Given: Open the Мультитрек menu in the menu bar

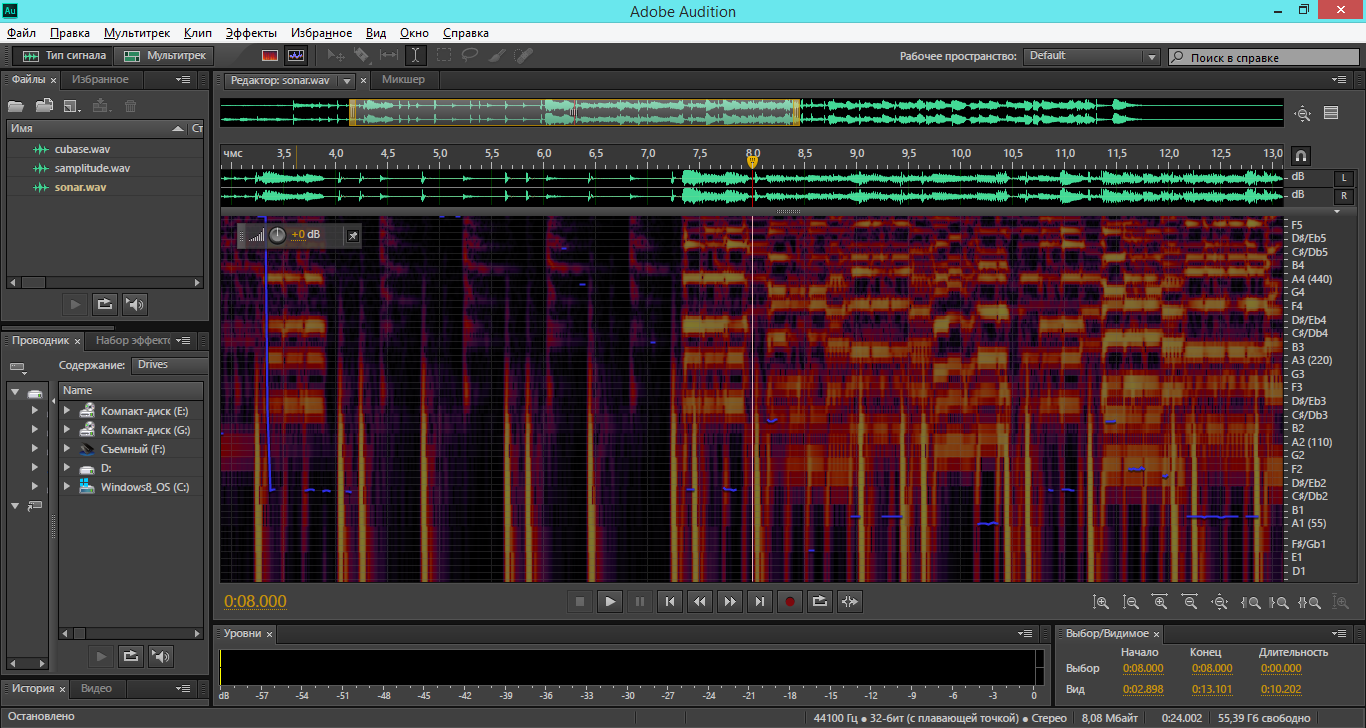Looking at the screenshot, I should coord(137,33).
